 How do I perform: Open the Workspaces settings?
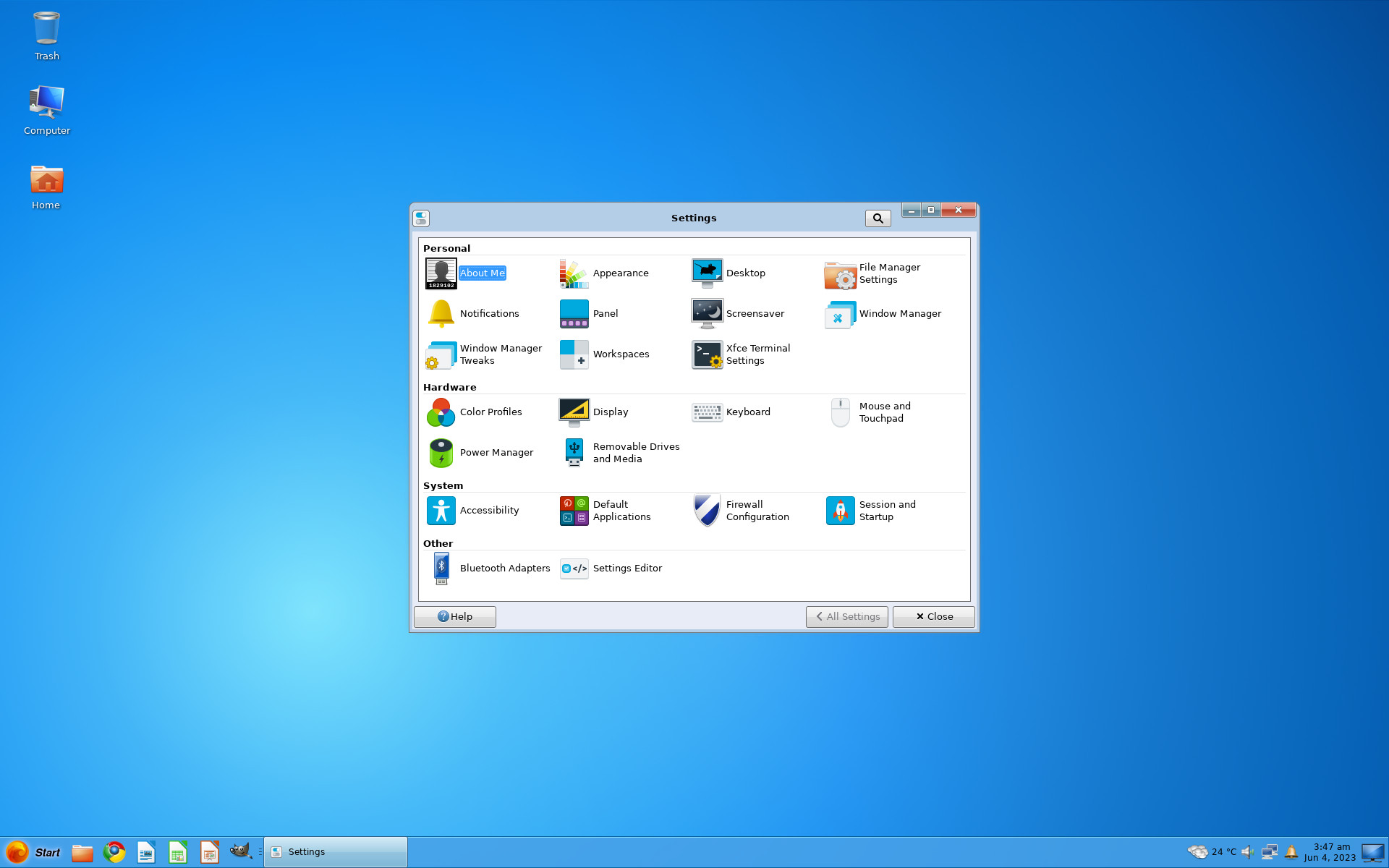click(604, 354)
